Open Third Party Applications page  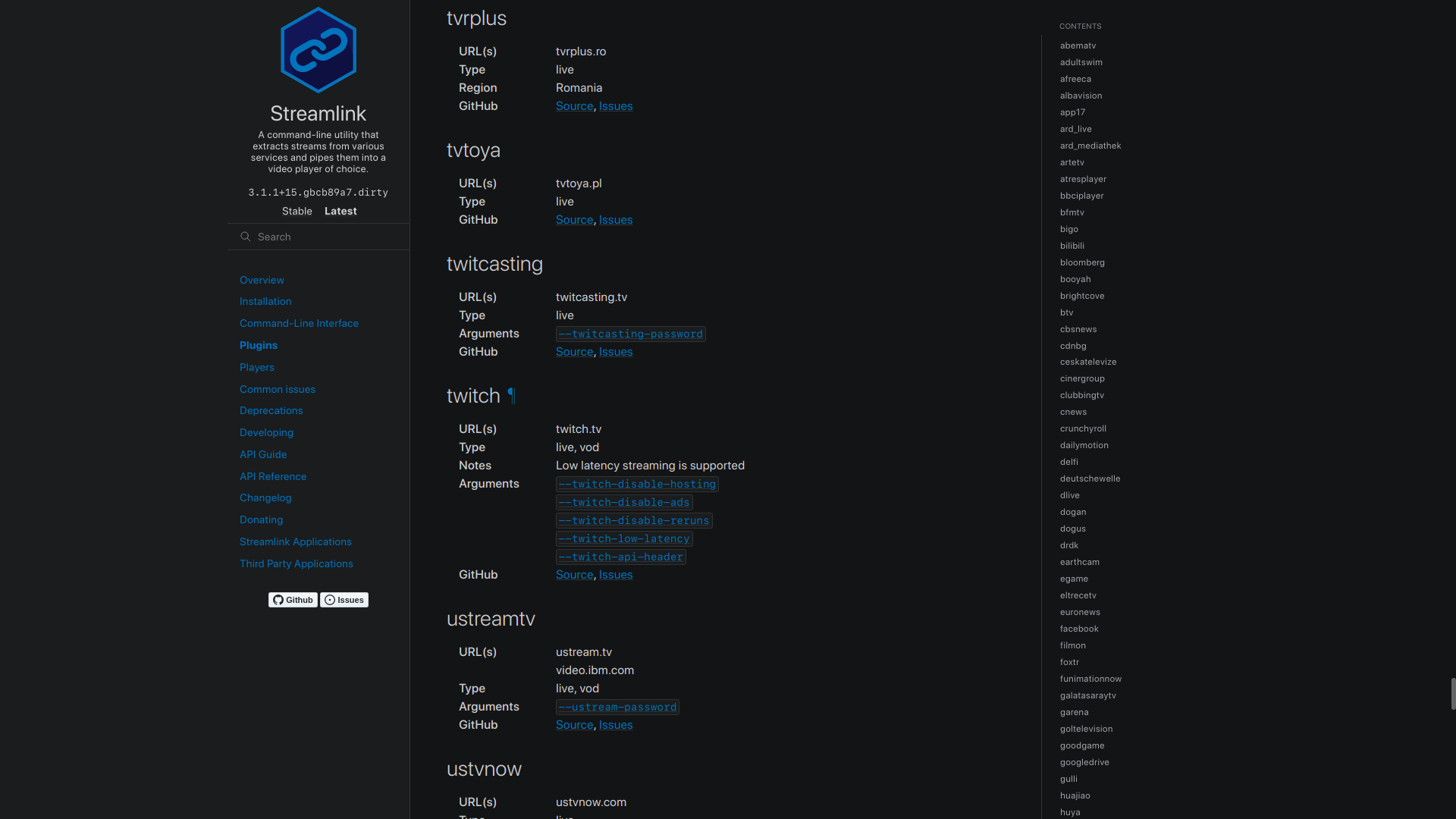coord(297,563)
